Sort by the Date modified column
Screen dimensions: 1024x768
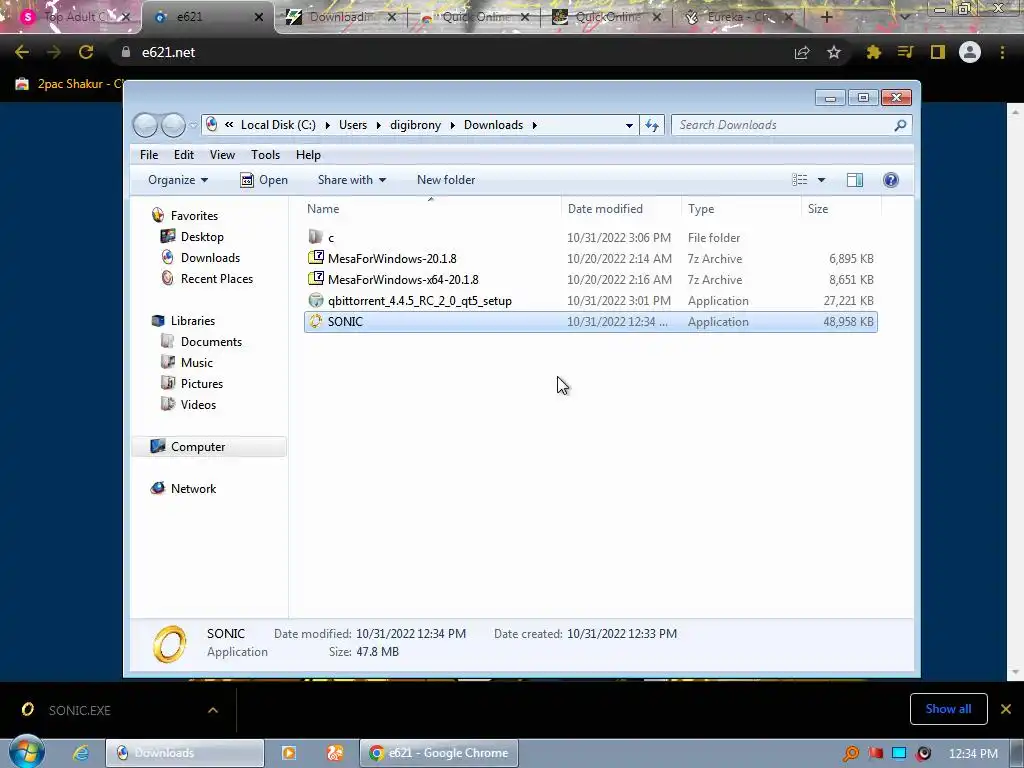tap(620, 208)
